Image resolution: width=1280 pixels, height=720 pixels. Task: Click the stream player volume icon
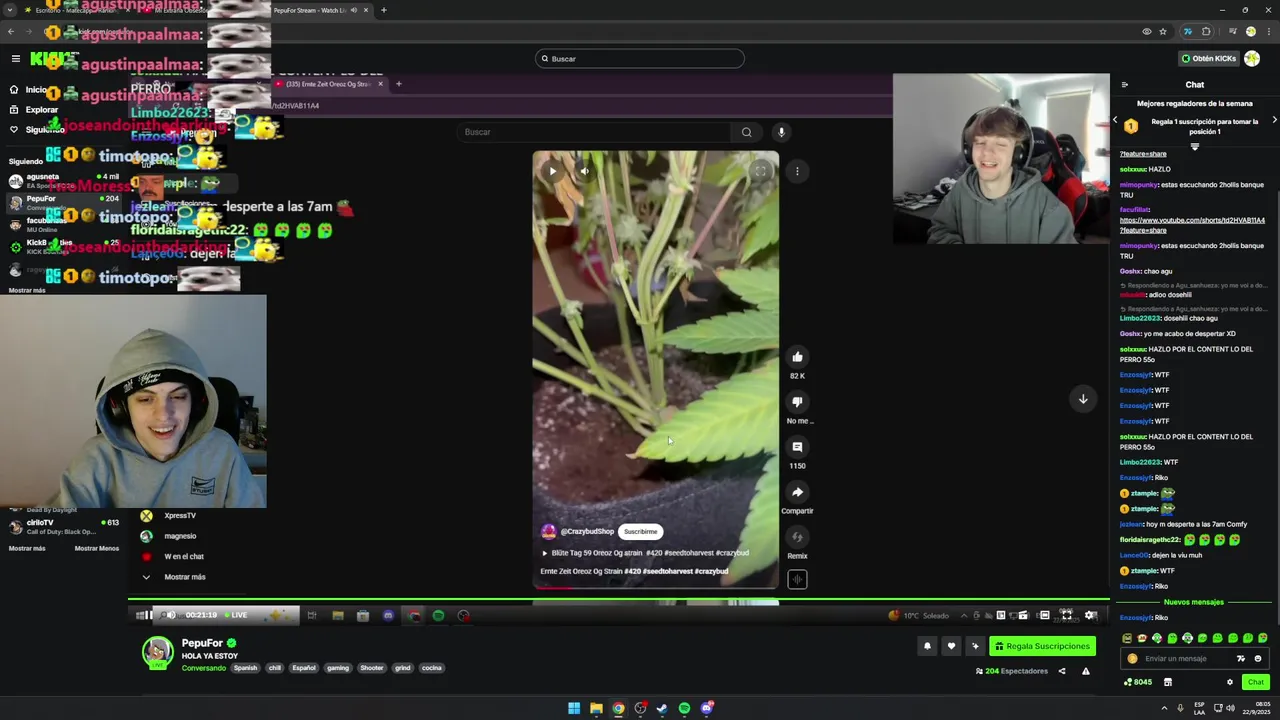coord(170,616)
